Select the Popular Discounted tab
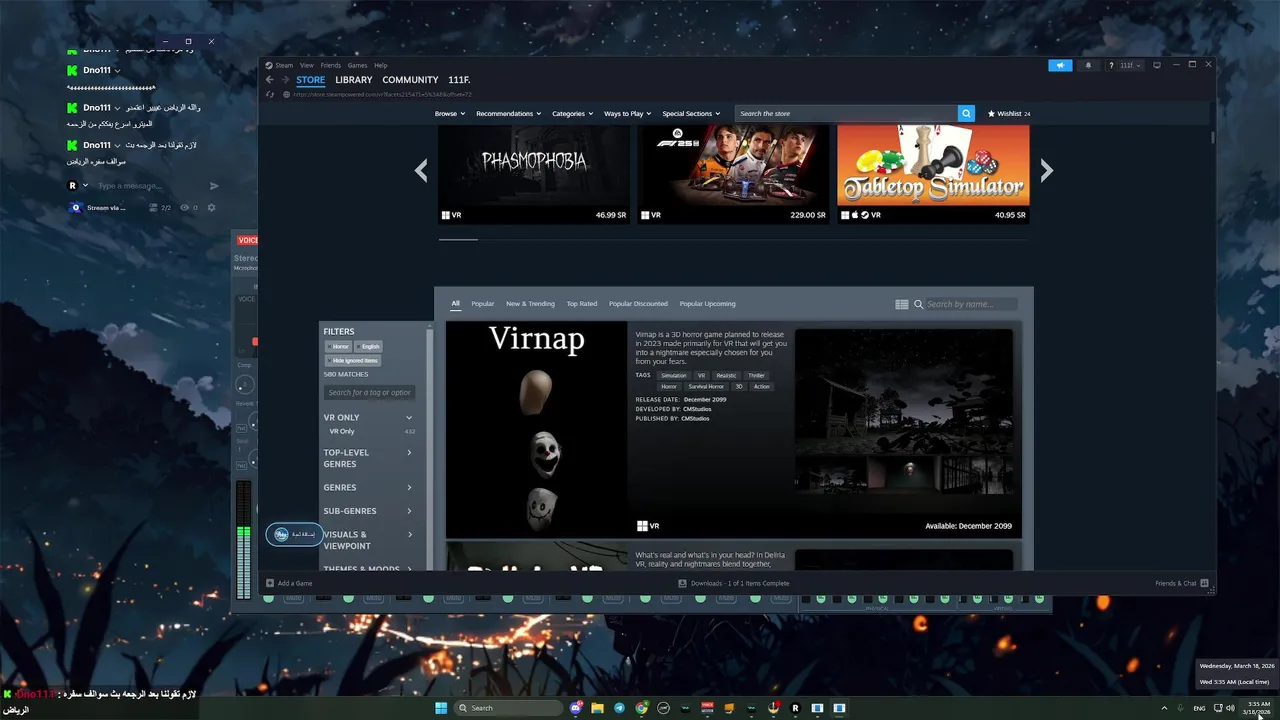Image resolution: width=1280 pixels, height=720 pixels. 638,304
